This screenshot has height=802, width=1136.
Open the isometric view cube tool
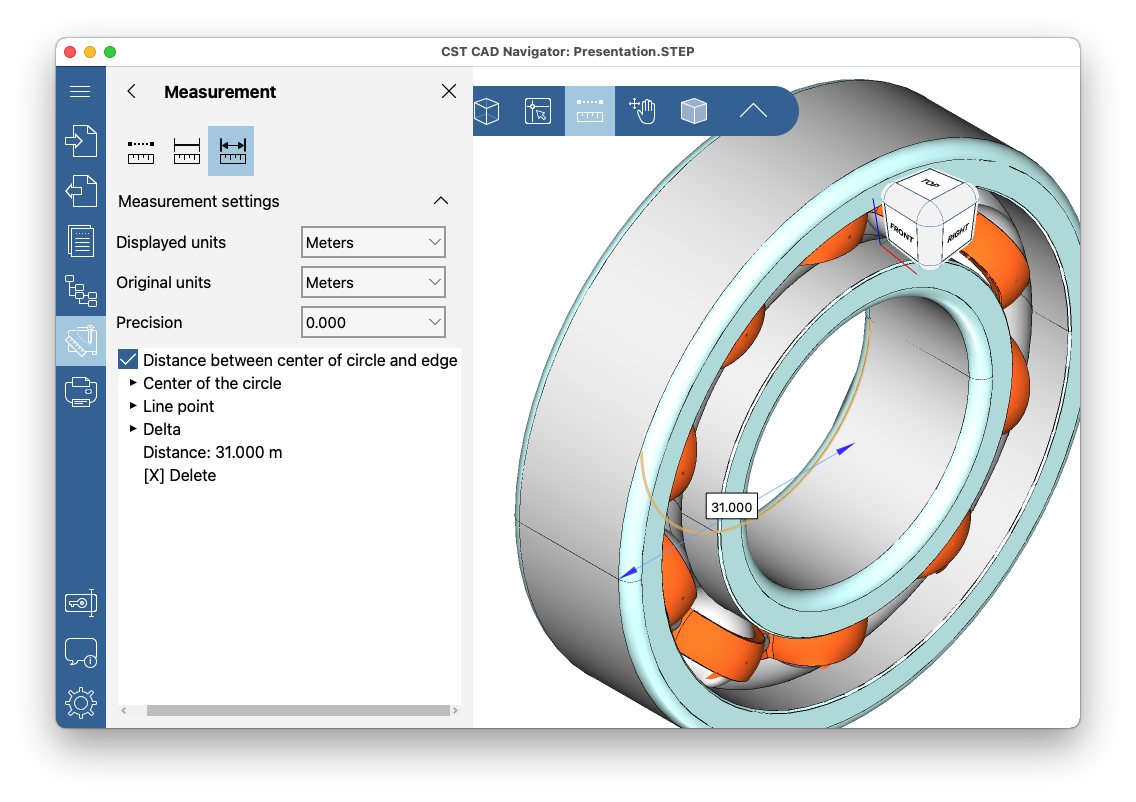487,111
